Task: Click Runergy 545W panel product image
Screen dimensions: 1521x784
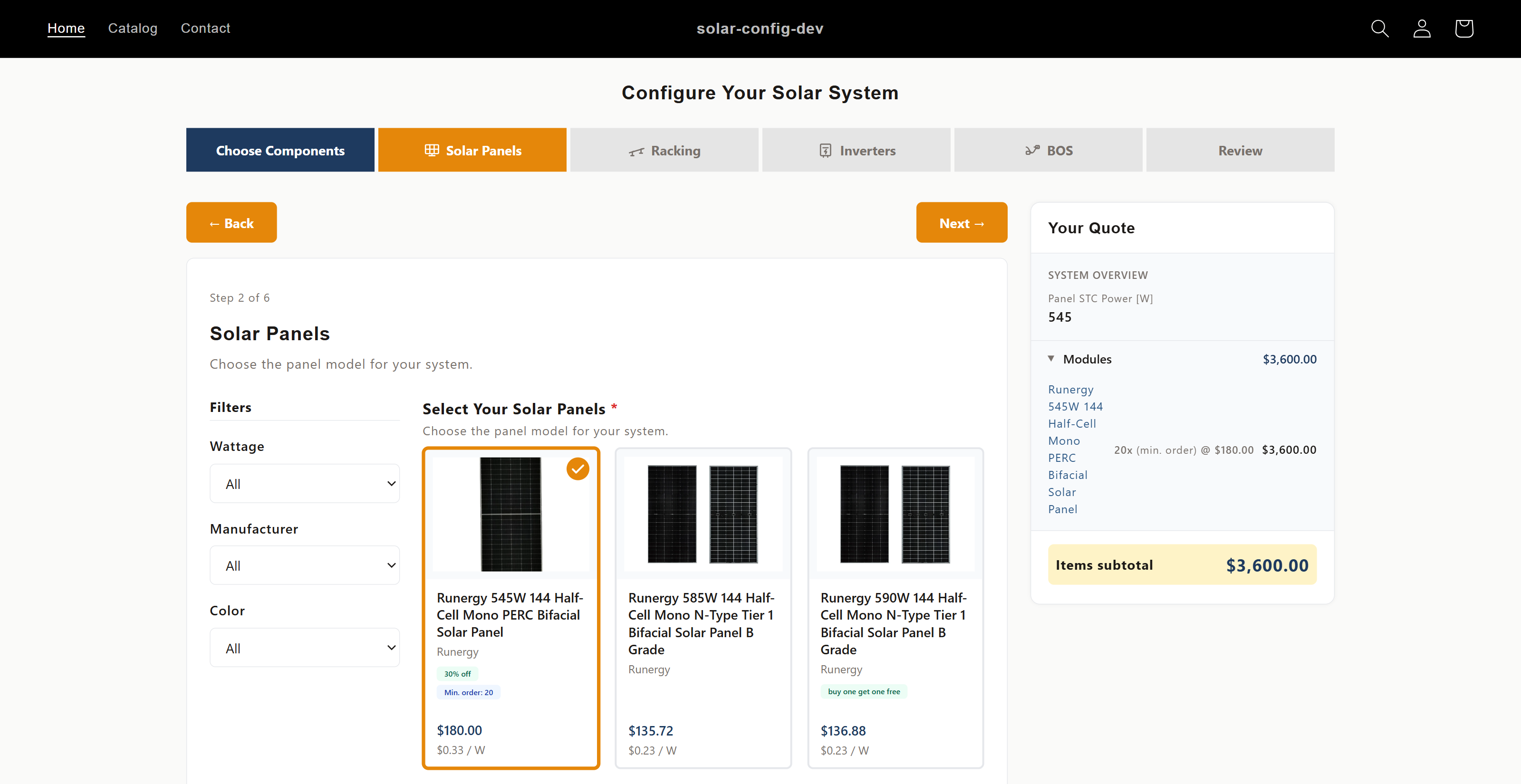Action: point(511,514)
